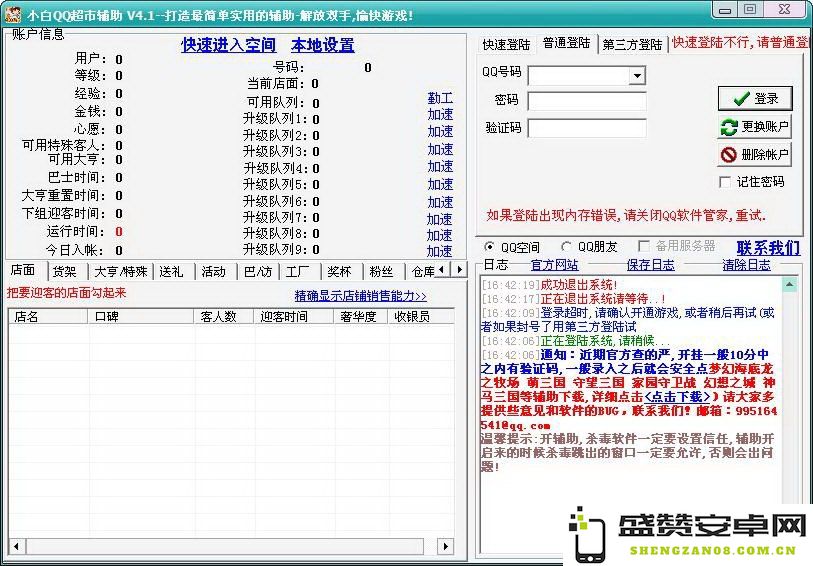This screenshot has height=566, width=813.
Task: Click the shop list left scroll arrow
Action: [17, 546]
